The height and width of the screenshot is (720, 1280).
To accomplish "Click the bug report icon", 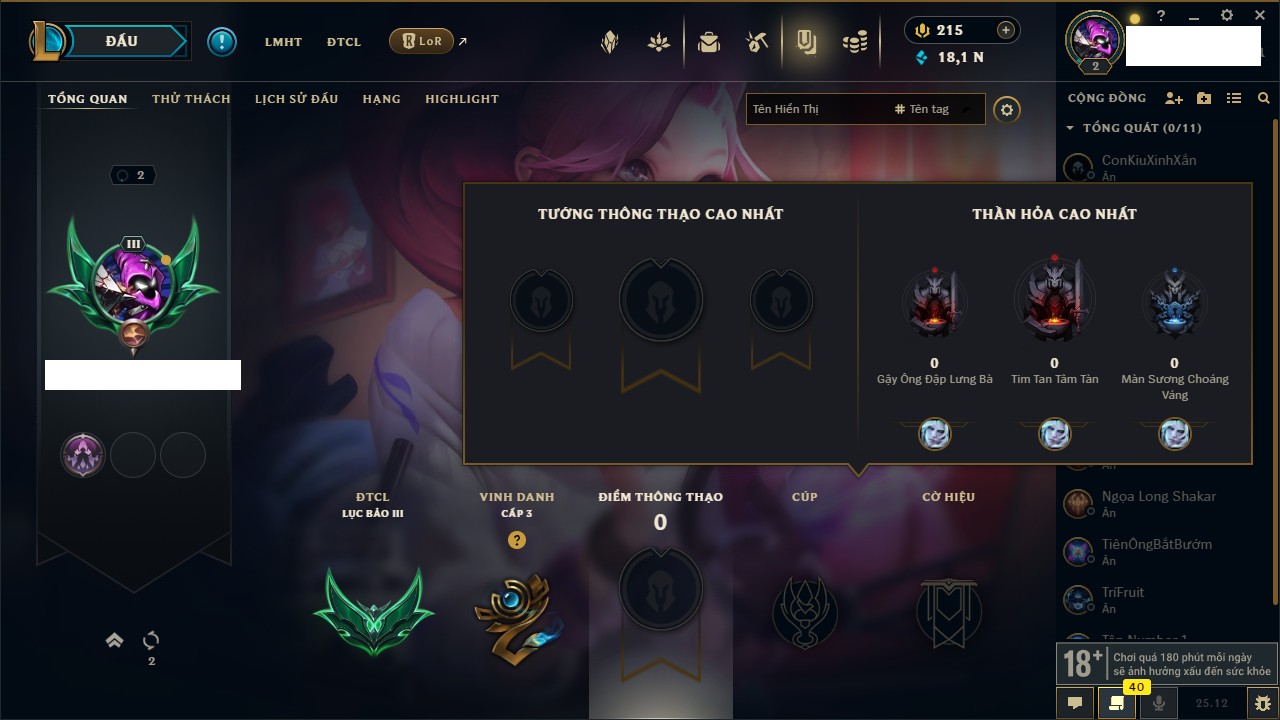I will tap(1263, 703).
